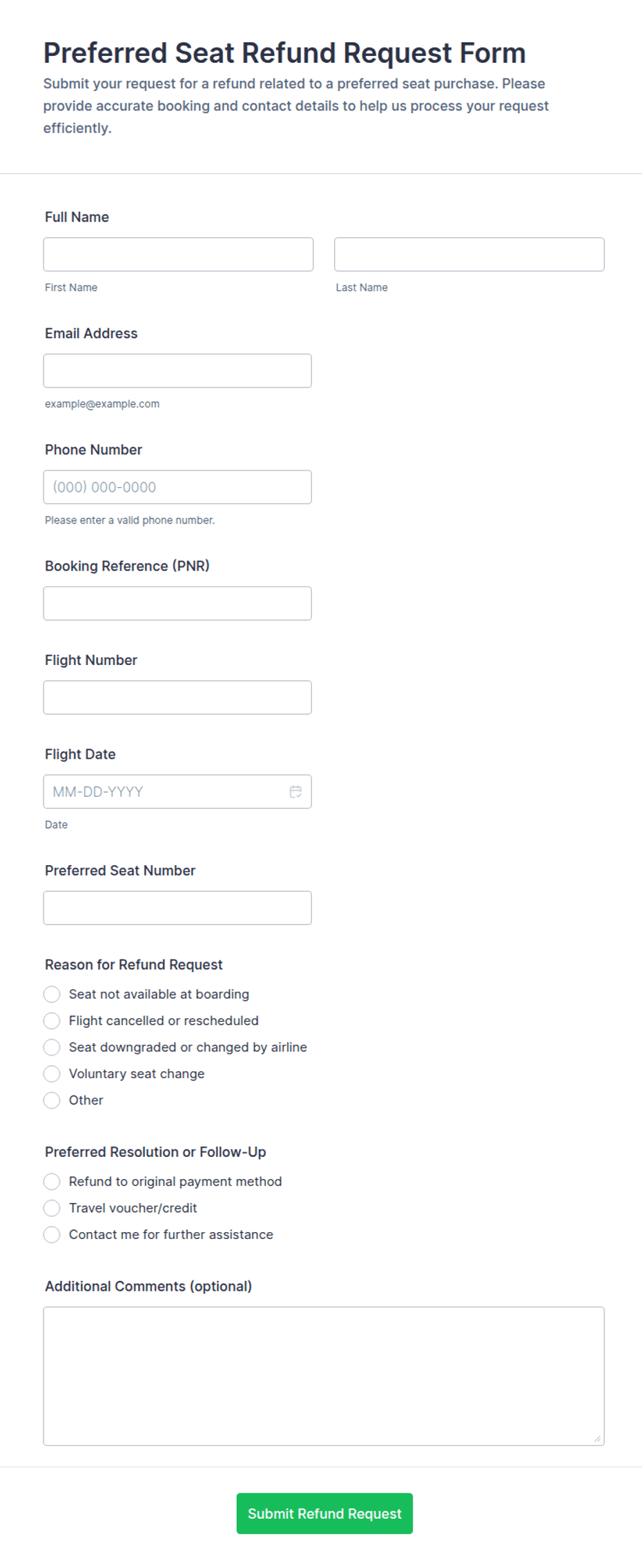This screenshot has width=642, height=1568.
Task: Choose "Flight cancelled or rescheduled" reason
Action: point(52,1020)
